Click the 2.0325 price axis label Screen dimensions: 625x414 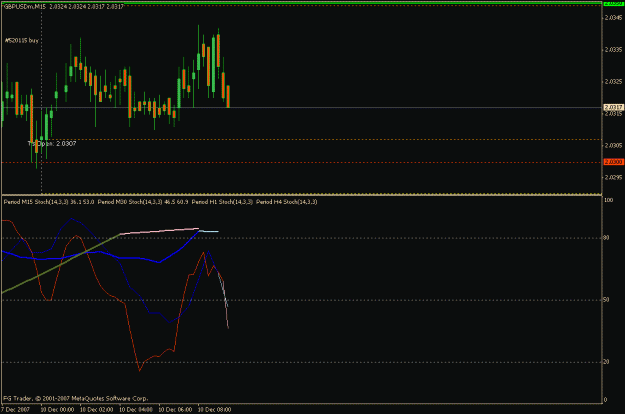pos(613,82)
